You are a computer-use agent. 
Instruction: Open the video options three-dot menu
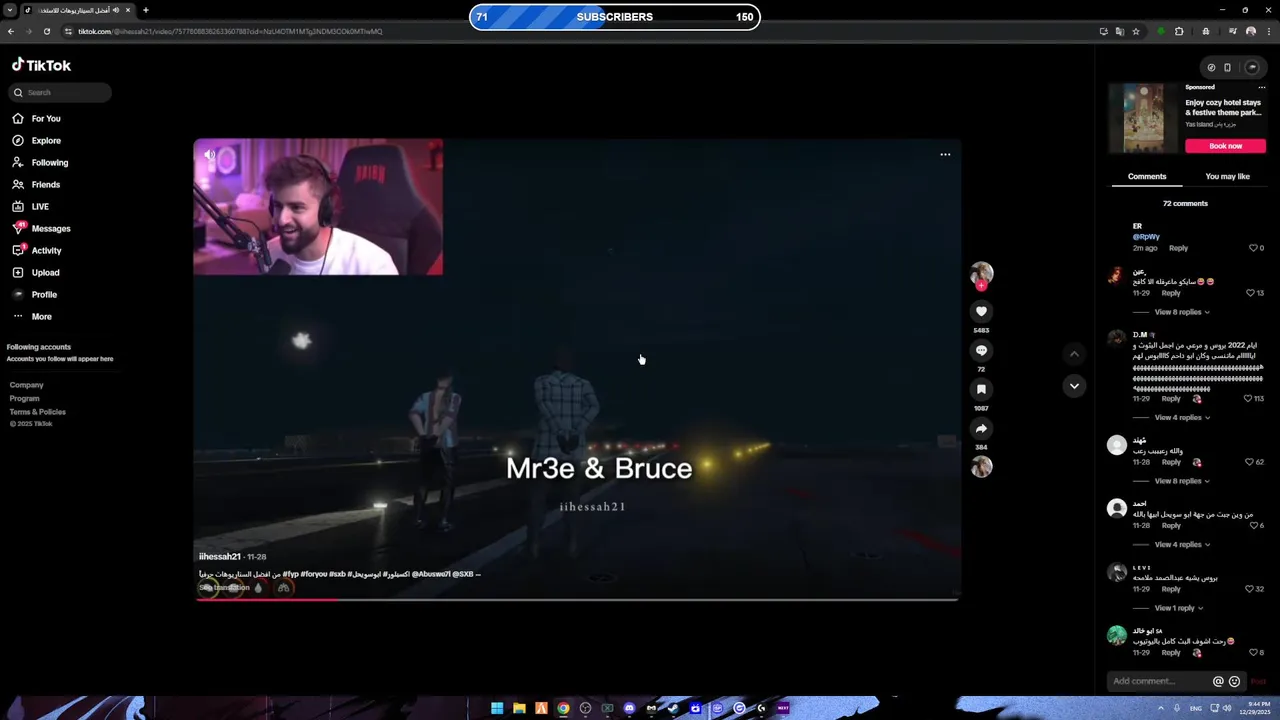pos(945,155)
